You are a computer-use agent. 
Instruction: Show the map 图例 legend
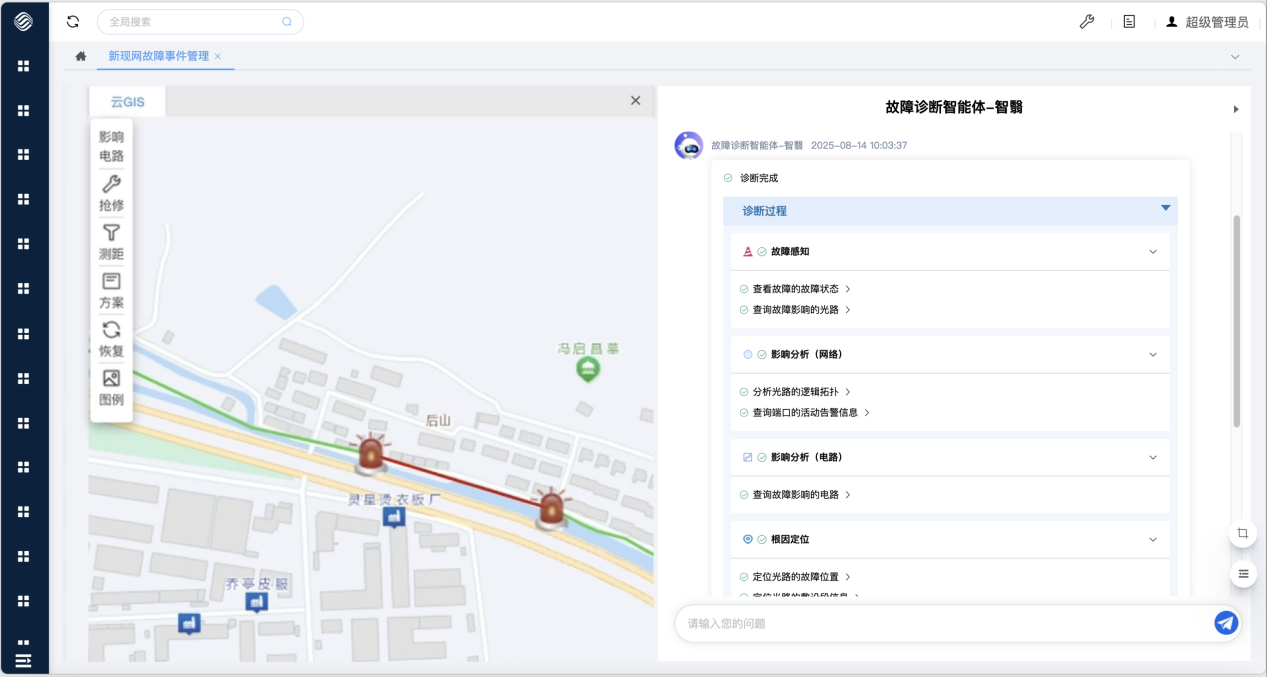point(111,388)
